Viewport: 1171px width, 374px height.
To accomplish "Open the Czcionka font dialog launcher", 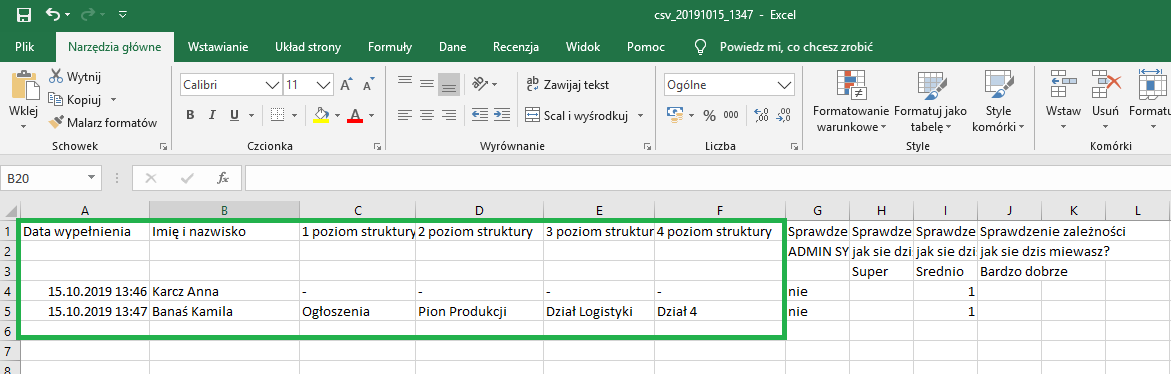I will pos(377,146).
